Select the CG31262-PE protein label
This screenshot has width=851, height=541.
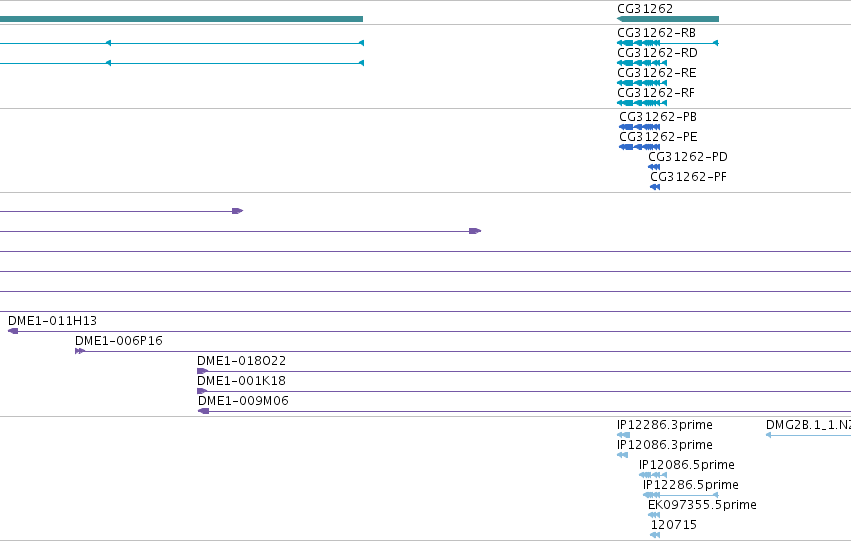click(x=658, y=137)
